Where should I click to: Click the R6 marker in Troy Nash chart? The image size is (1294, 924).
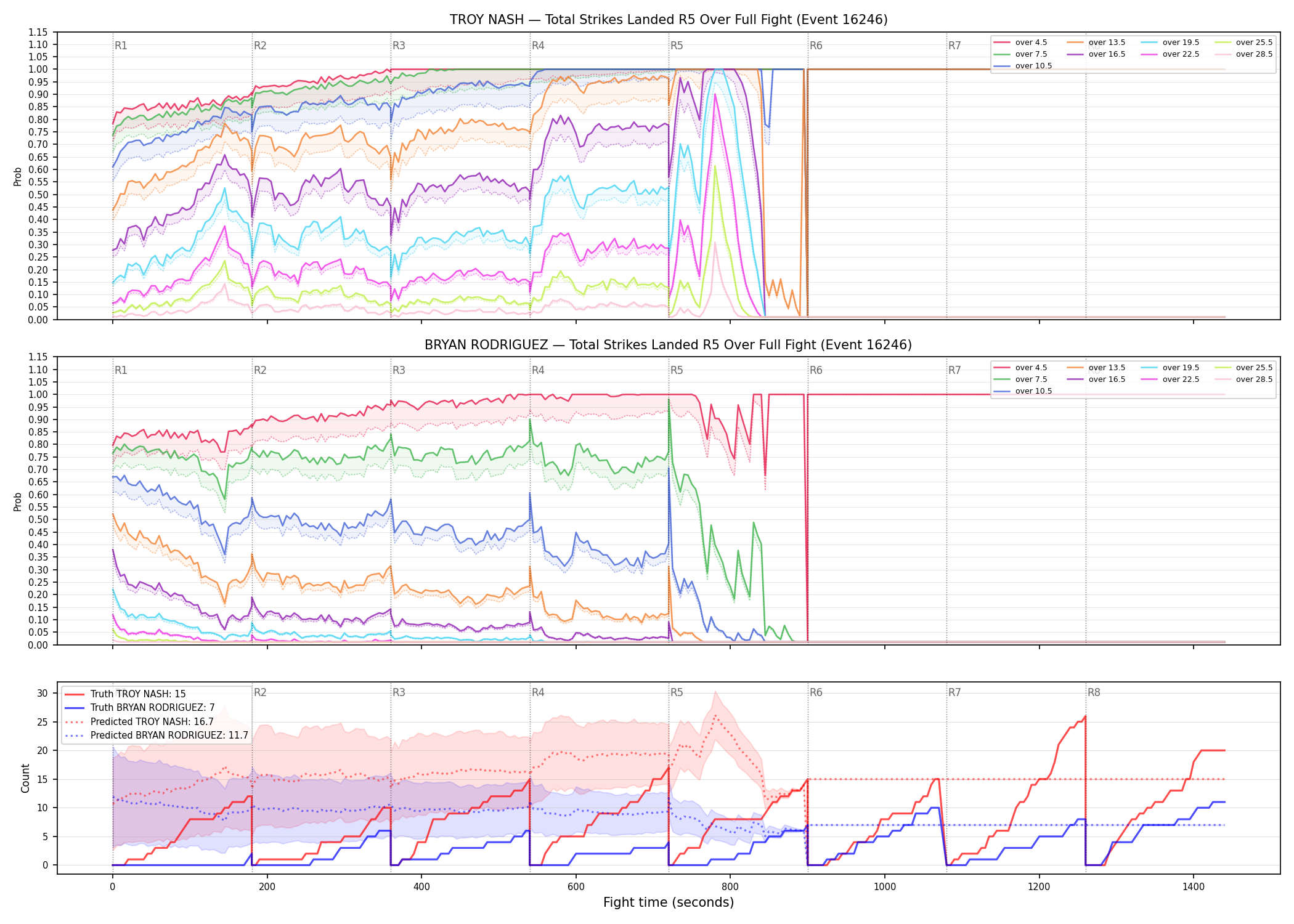pos(816,46)
